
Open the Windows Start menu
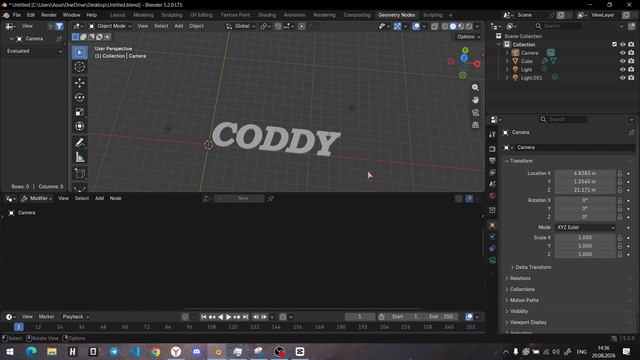(10, 351)
